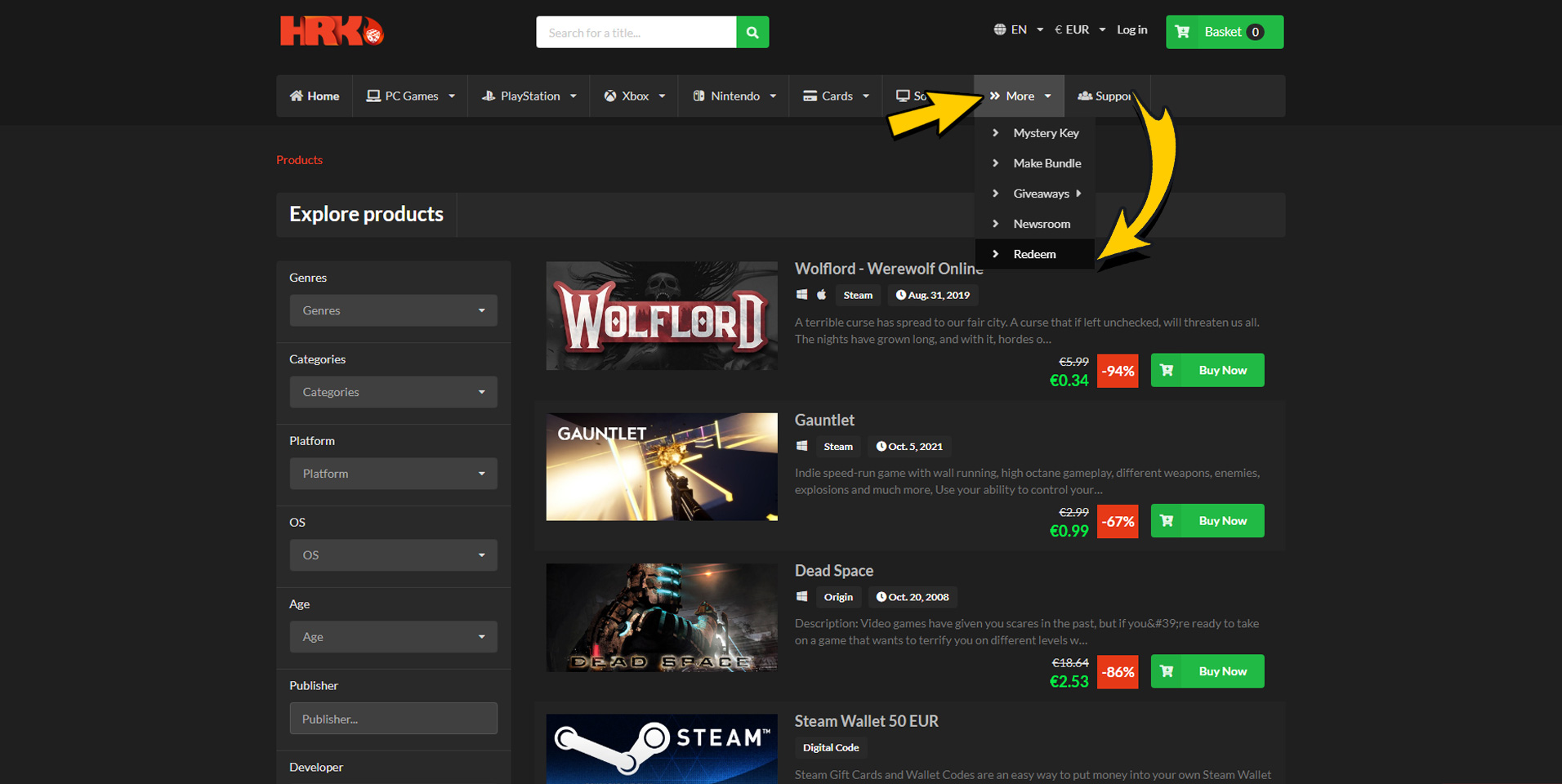Click the Publisher input field

point(393,719)
